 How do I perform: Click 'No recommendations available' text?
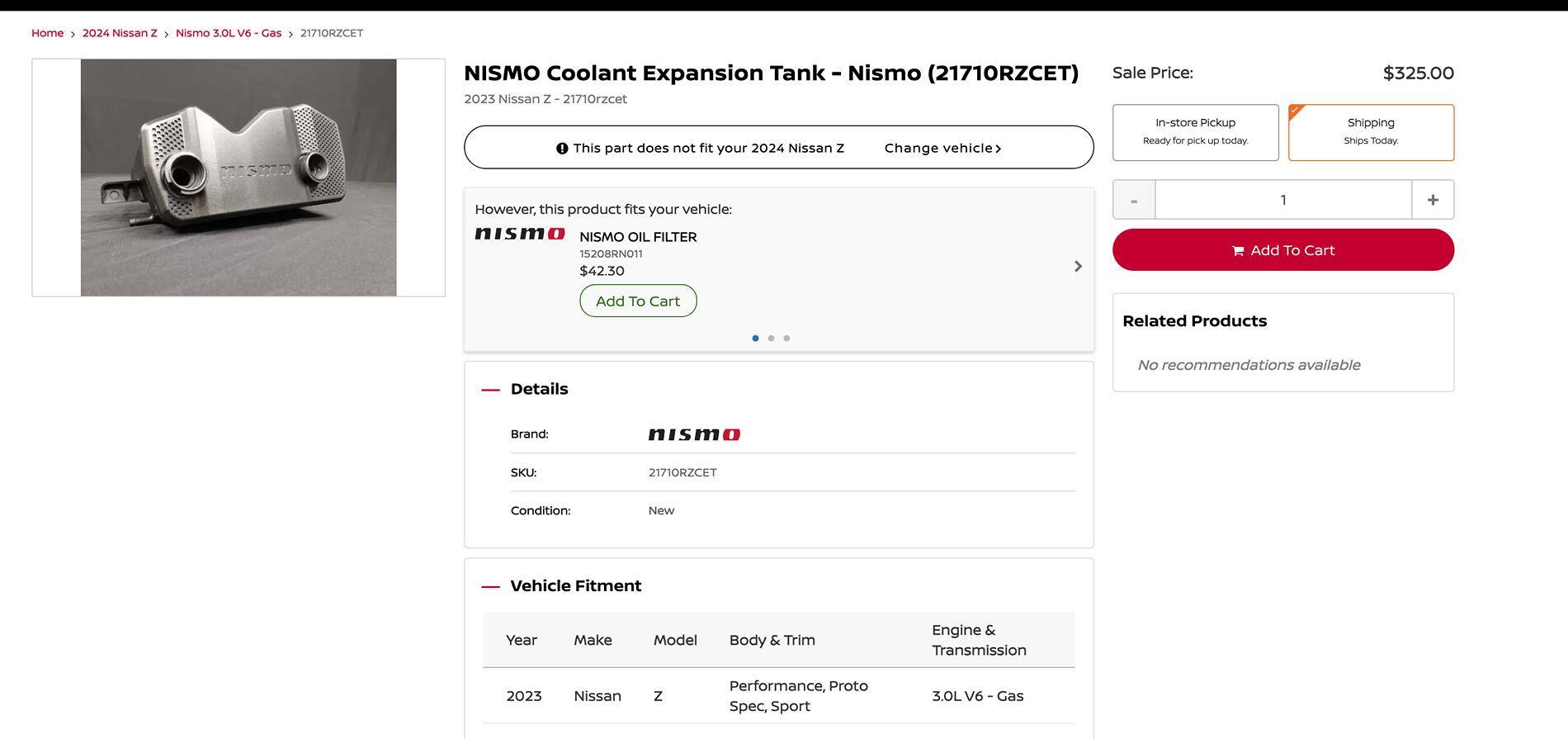tap(1249, 365)
